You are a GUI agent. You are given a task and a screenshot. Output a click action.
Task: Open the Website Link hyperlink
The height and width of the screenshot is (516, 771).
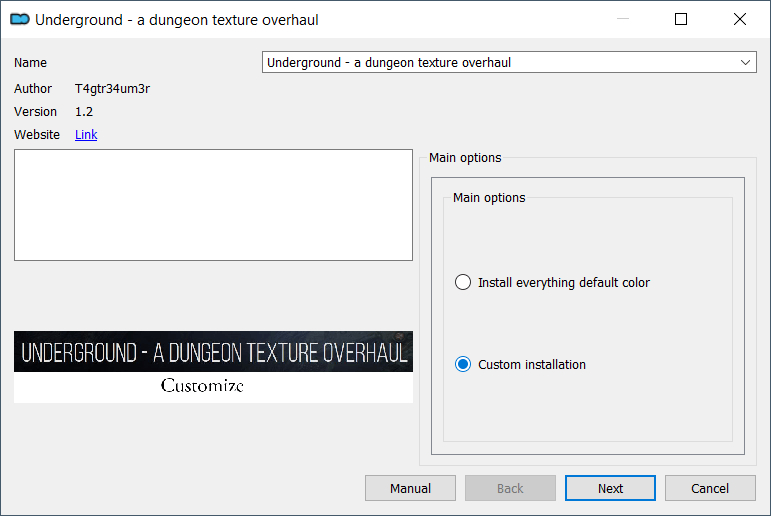click(x=86, y=135)
